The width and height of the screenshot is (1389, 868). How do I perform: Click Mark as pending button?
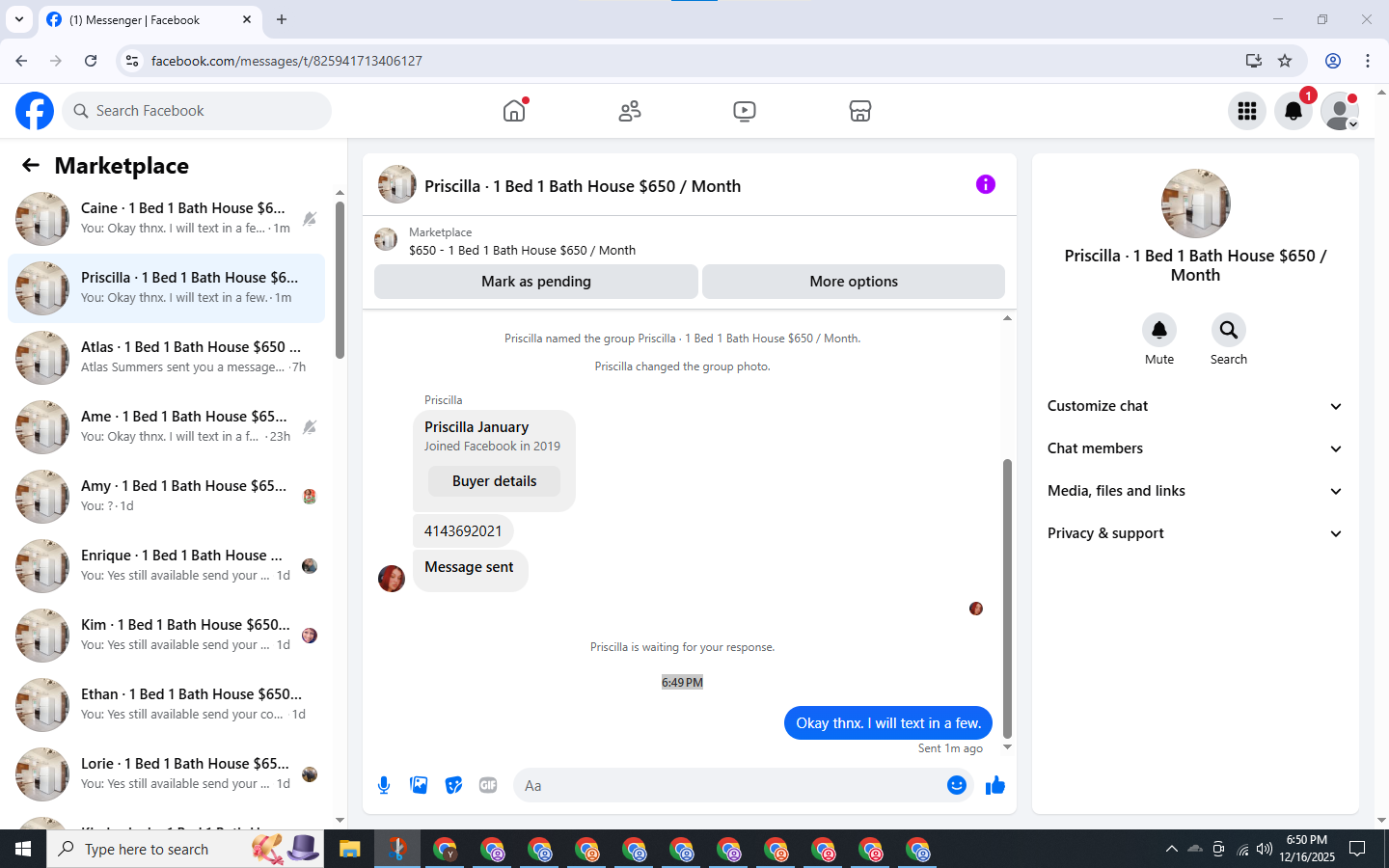coord(536,282)
